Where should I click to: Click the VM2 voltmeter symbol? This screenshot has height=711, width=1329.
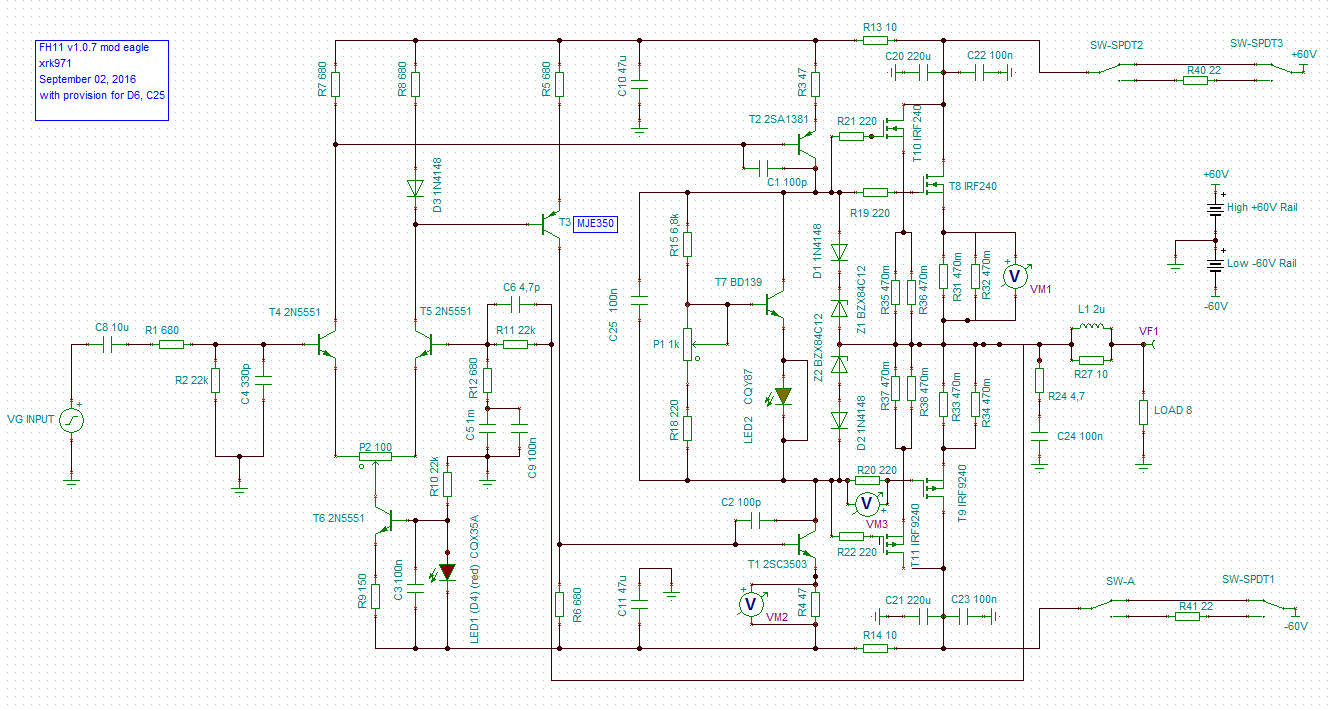(750, 604)
